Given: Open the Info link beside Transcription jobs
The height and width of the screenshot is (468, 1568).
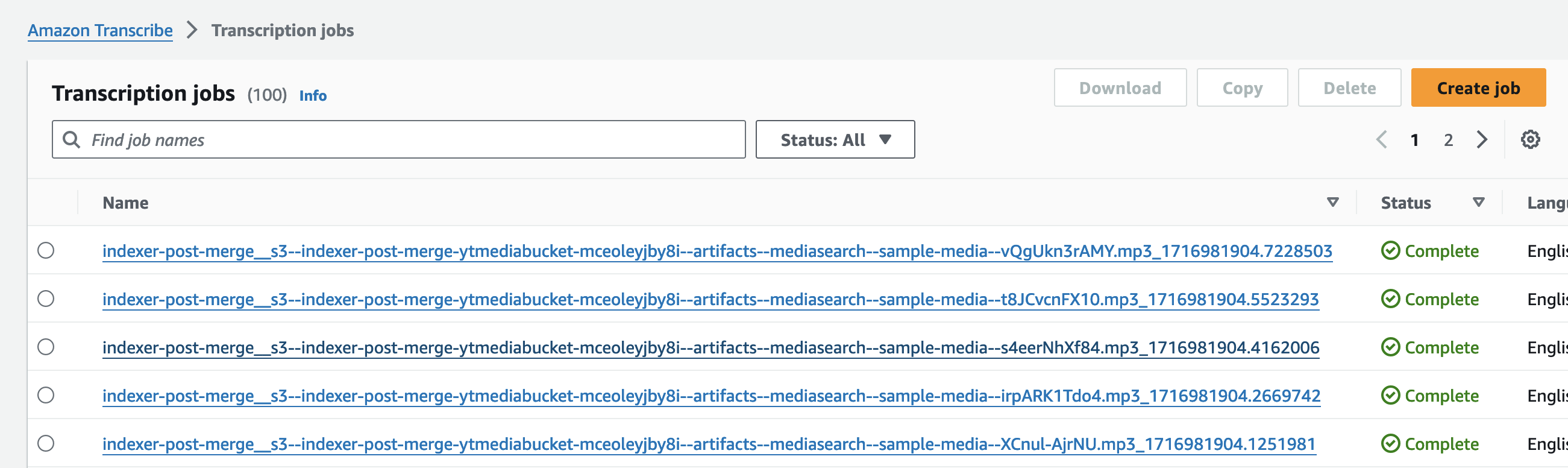Looking at the screenshot, I should [x=313, y=96].
